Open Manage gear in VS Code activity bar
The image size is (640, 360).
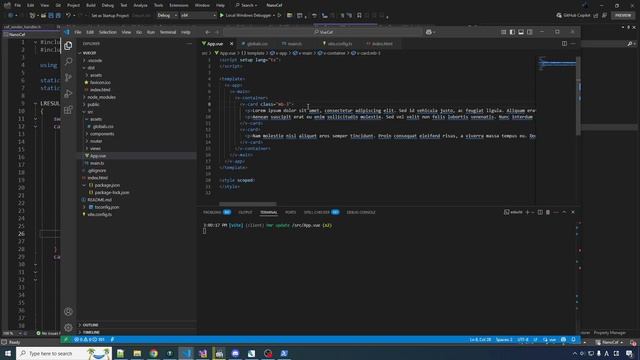click(x=68, y=327)
